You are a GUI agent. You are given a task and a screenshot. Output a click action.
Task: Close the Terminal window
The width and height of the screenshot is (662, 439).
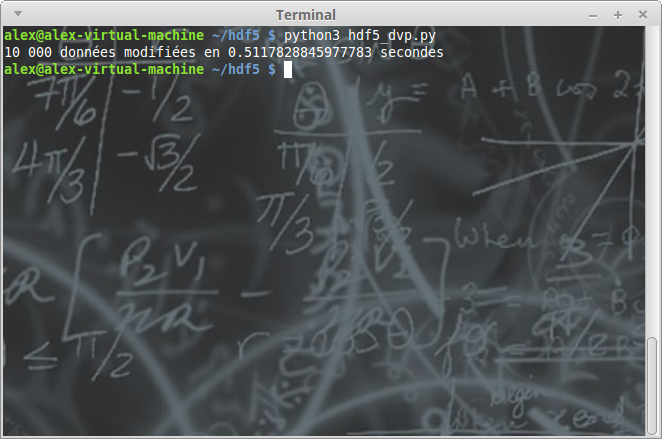click(x=640, y=15)
